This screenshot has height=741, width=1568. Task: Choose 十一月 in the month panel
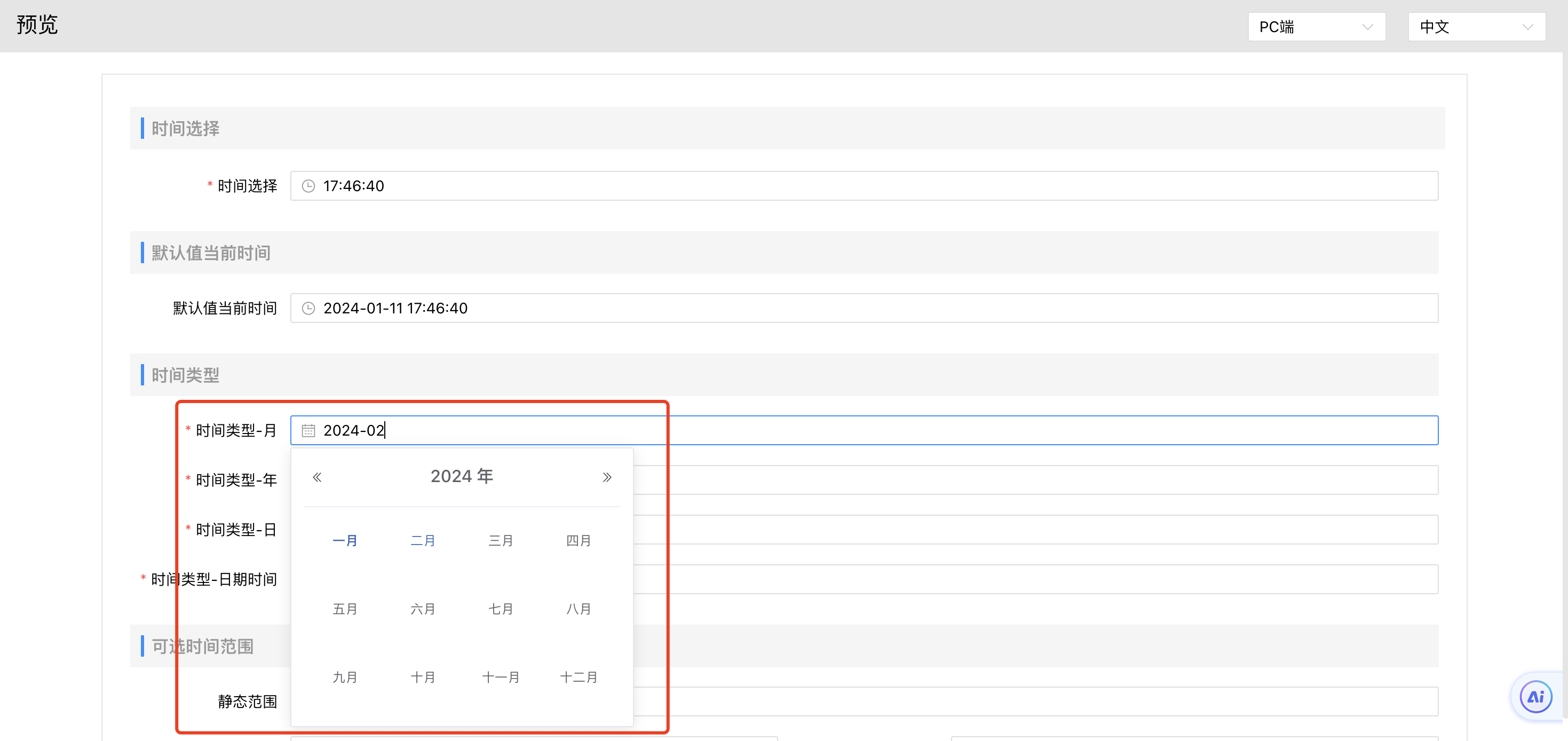point(501,677)
